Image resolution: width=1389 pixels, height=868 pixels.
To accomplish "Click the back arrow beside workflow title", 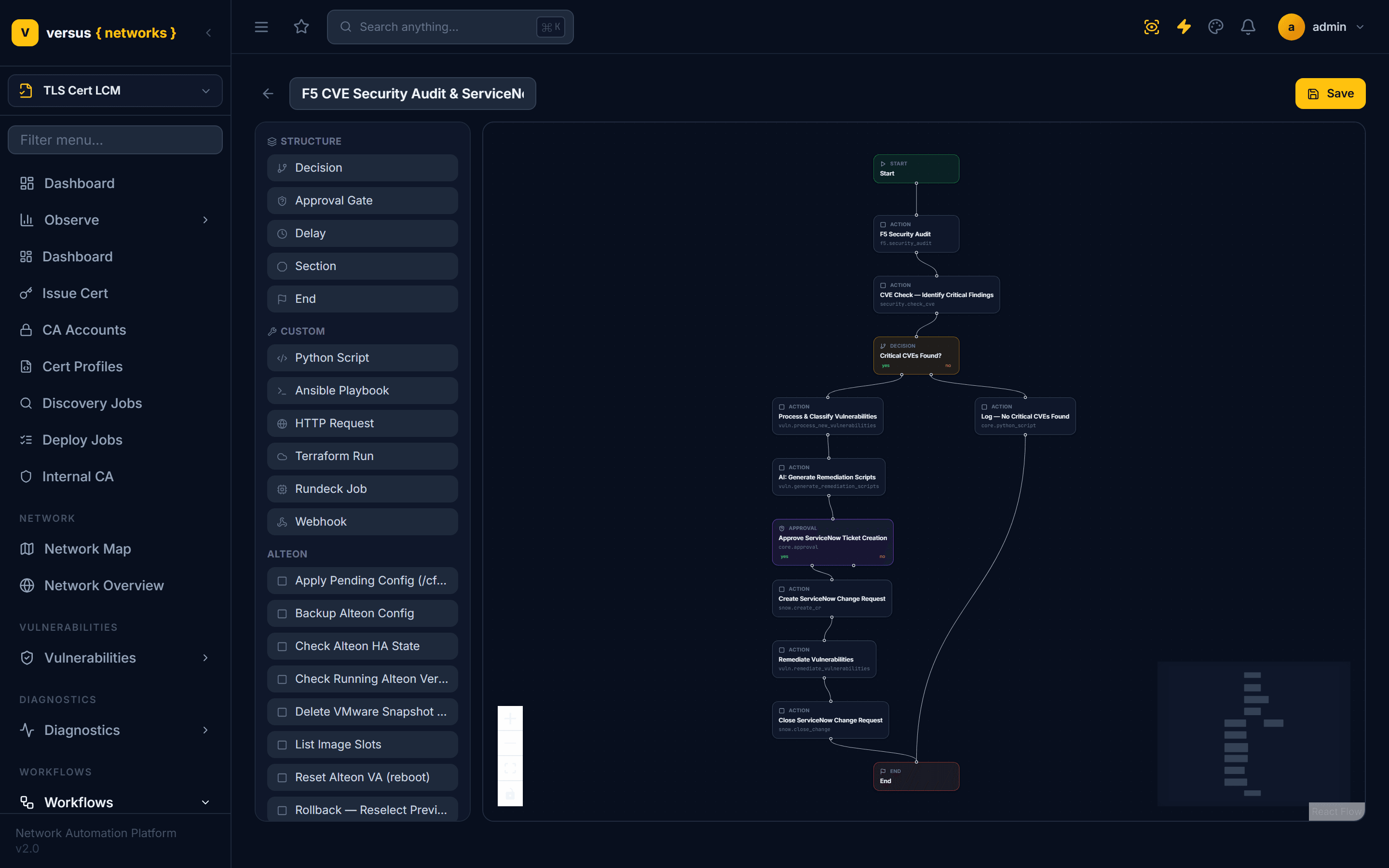I will (268, 94).
